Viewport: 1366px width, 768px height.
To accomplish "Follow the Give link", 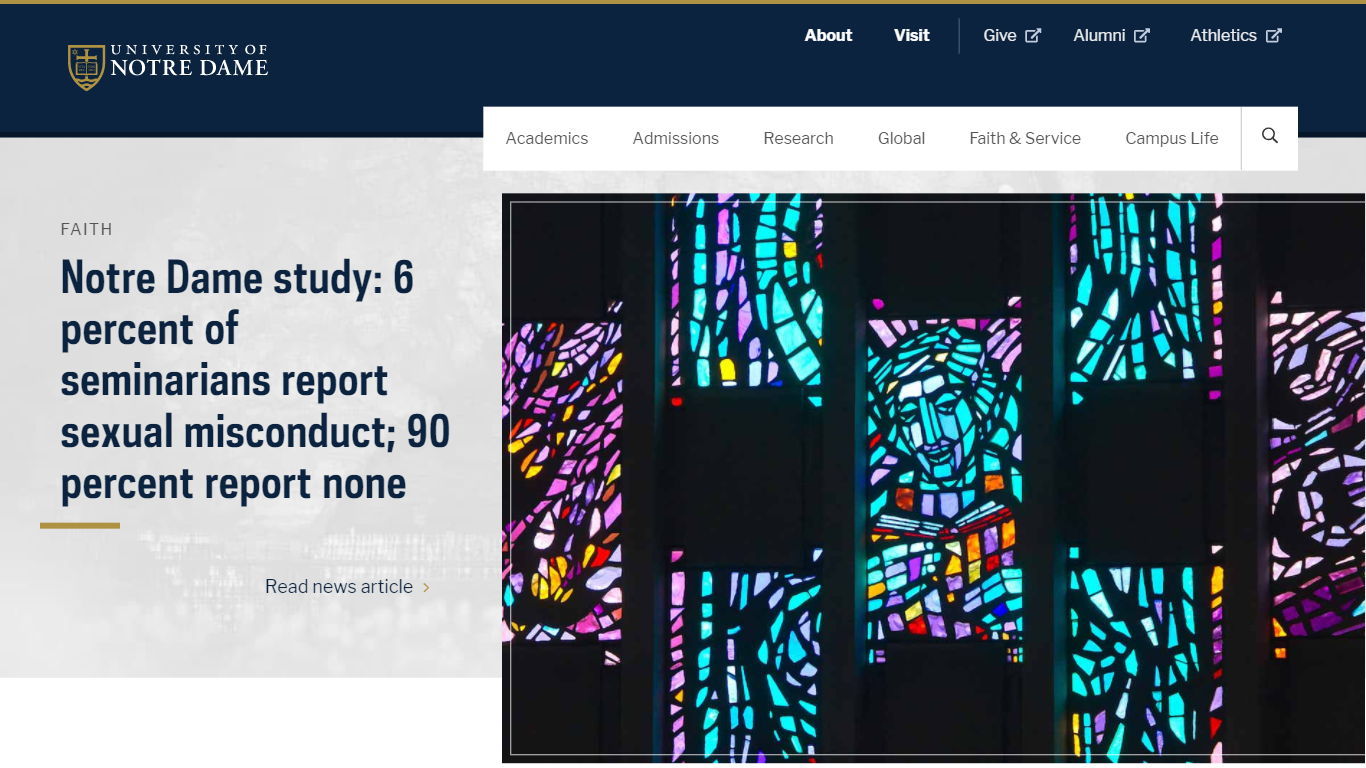I will (999, 35).
